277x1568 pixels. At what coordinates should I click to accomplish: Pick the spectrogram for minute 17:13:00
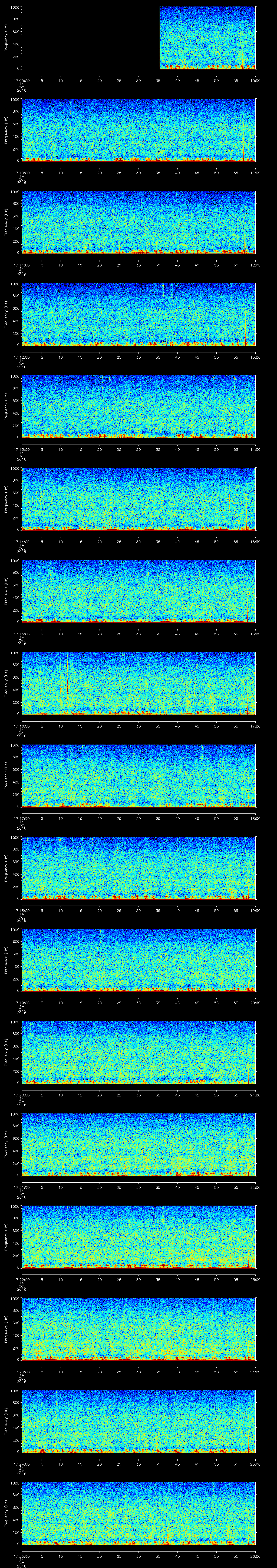[x=139, y=407]
